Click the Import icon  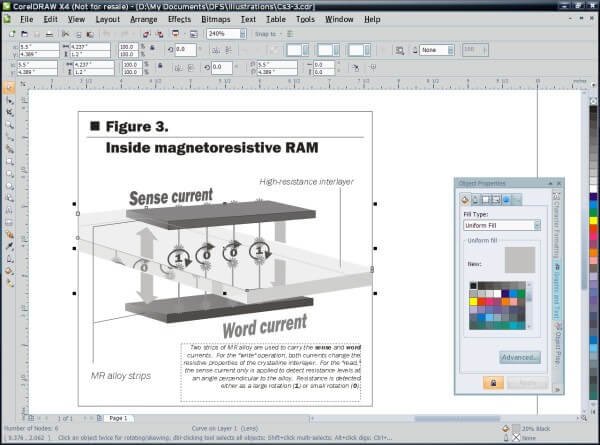point(146,34)
